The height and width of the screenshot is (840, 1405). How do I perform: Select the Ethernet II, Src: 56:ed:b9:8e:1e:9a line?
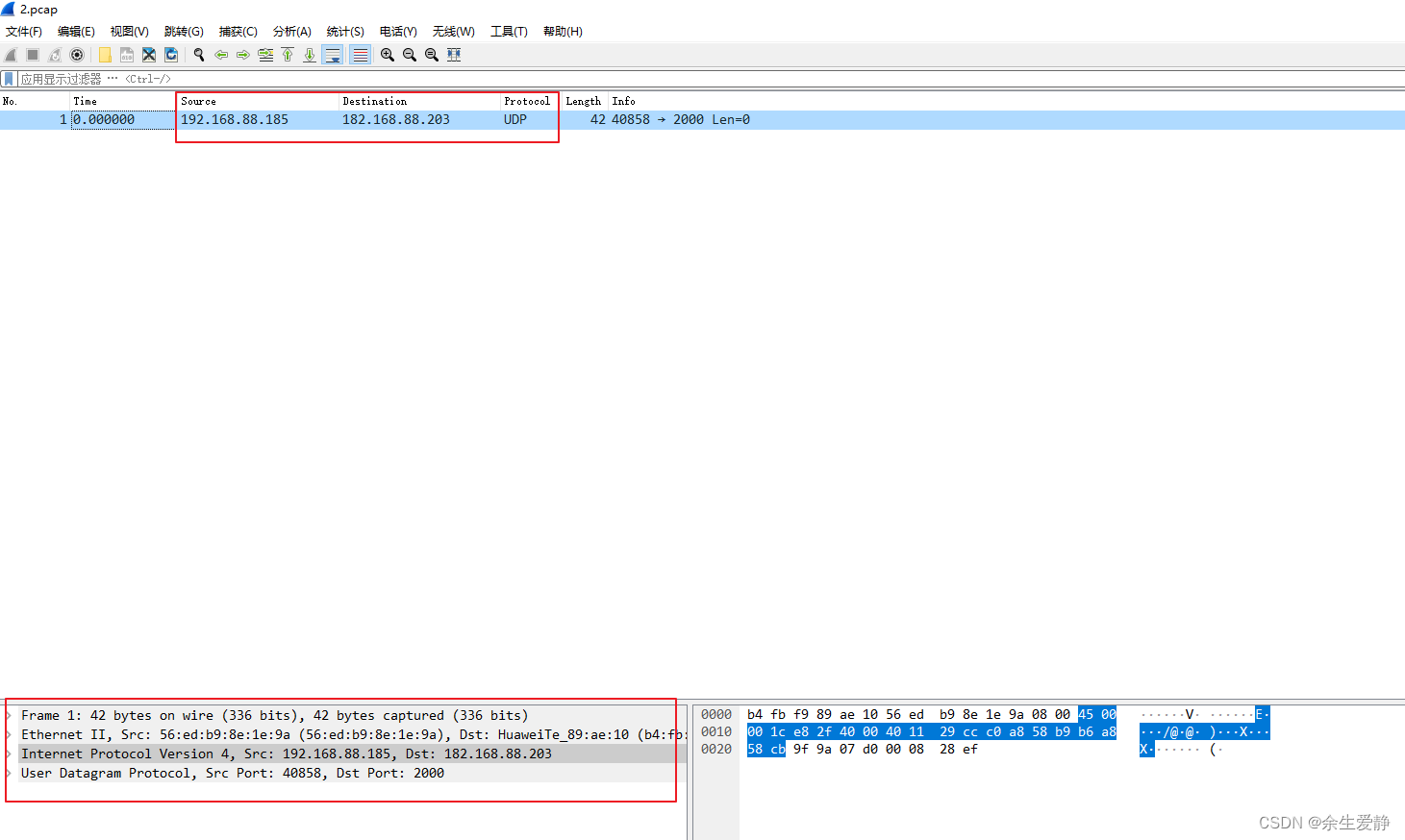pyautogui.click(x=352, y=735)
